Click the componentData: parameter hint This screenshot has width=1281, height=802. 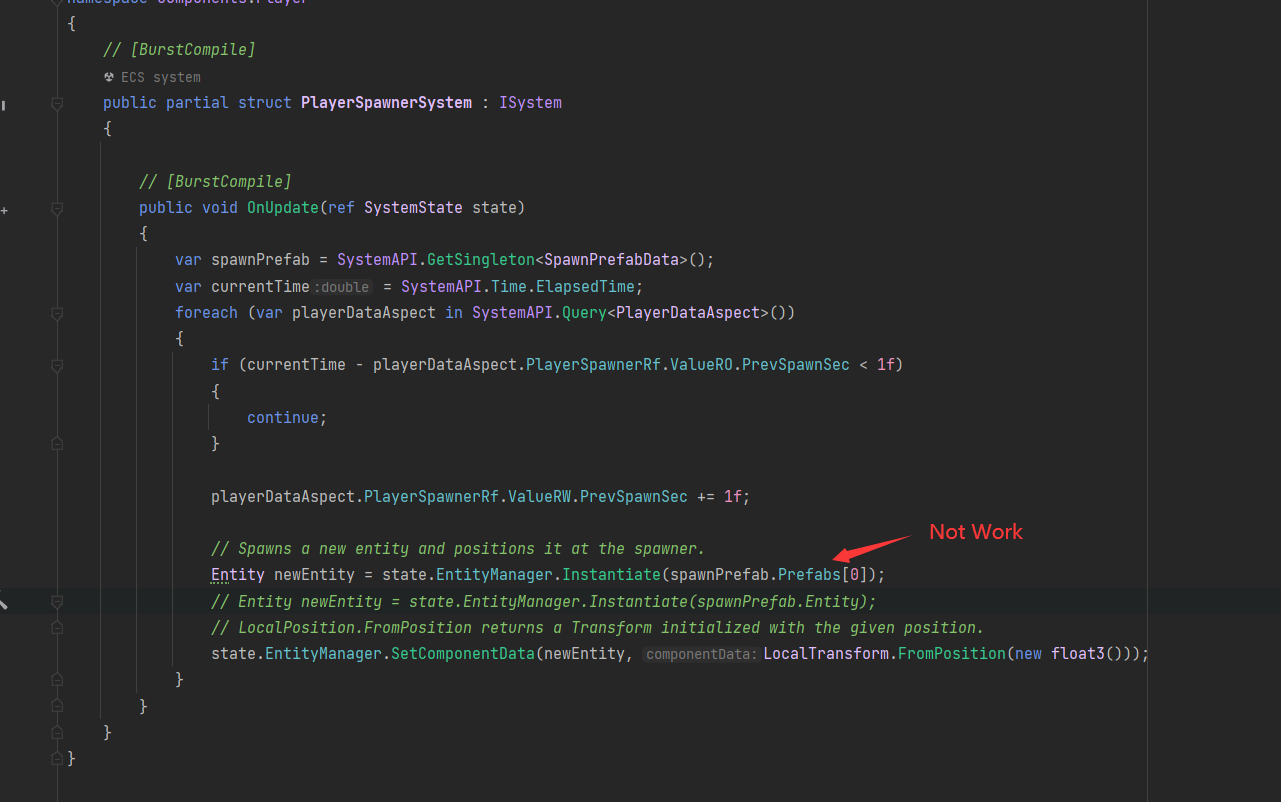[700, 653]
